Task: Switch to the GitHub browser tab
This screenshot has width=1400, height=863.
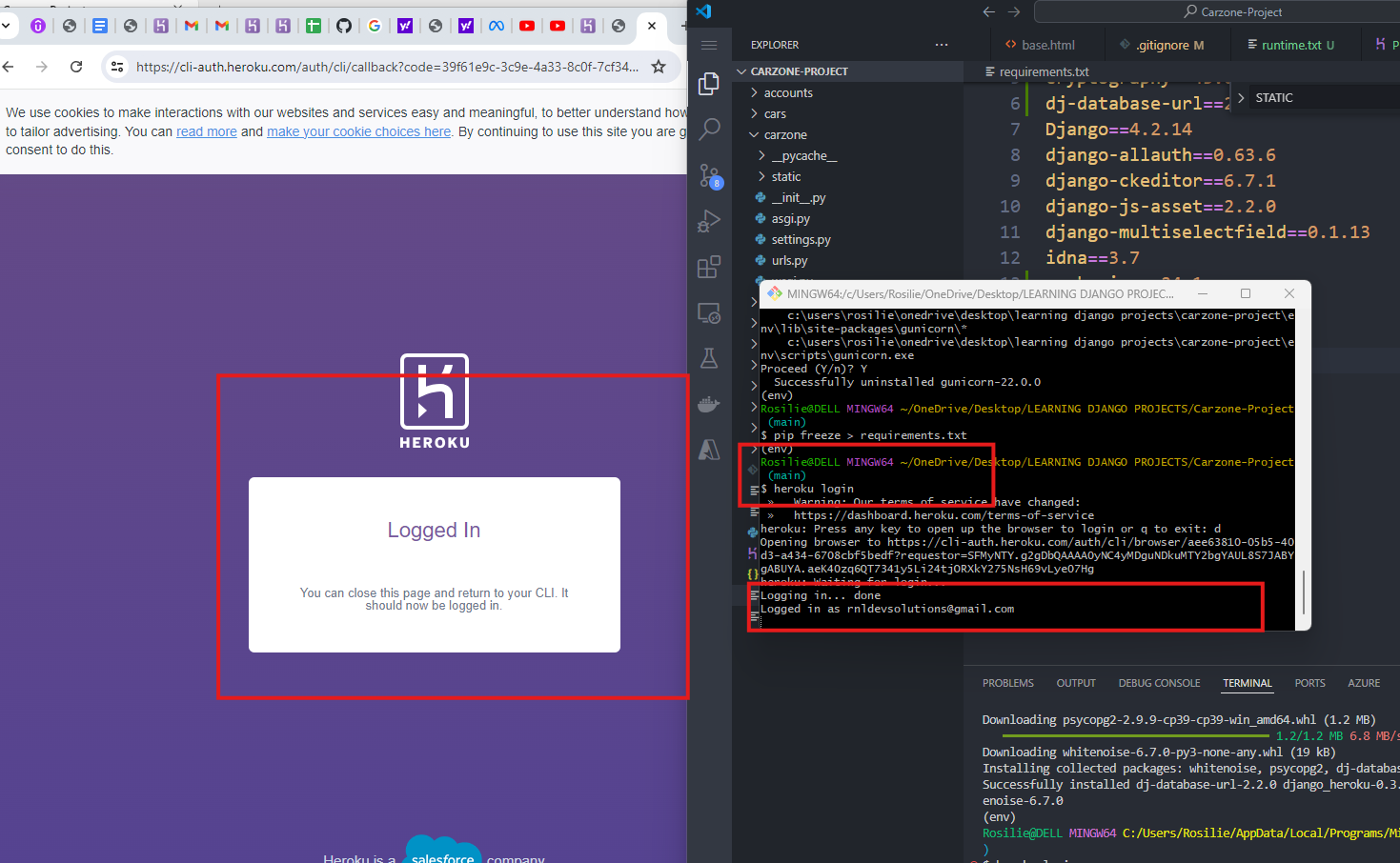Action: click(x=344, y=26)
